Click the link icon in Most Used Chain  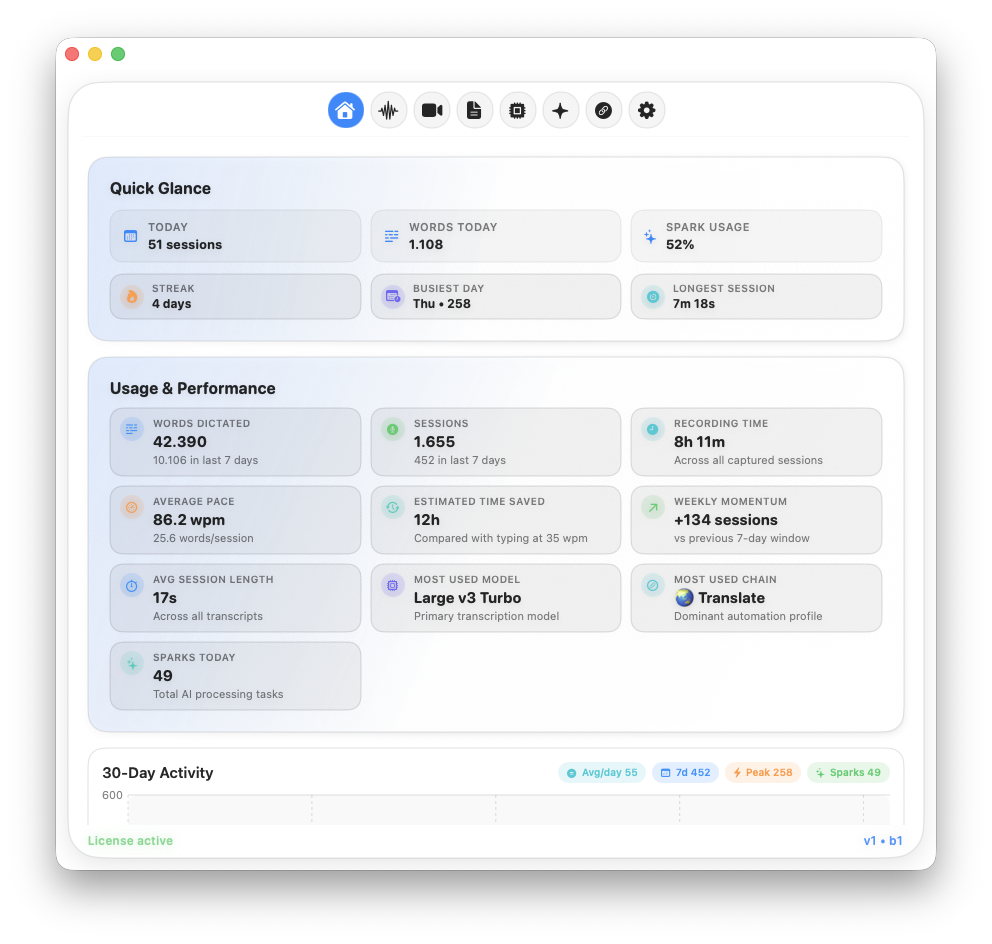pos(652,585)
